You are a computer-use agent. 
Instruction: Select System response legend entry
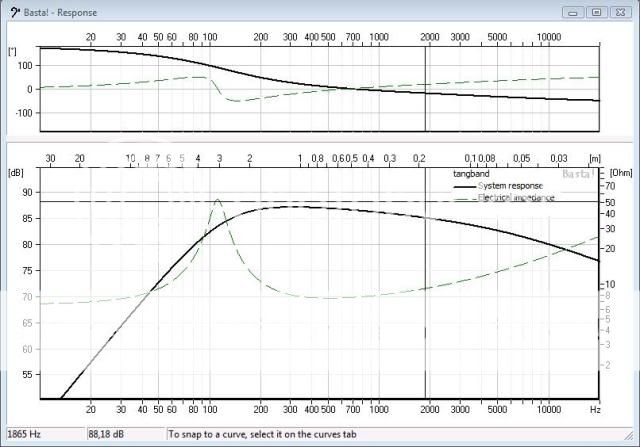point(510,186)
